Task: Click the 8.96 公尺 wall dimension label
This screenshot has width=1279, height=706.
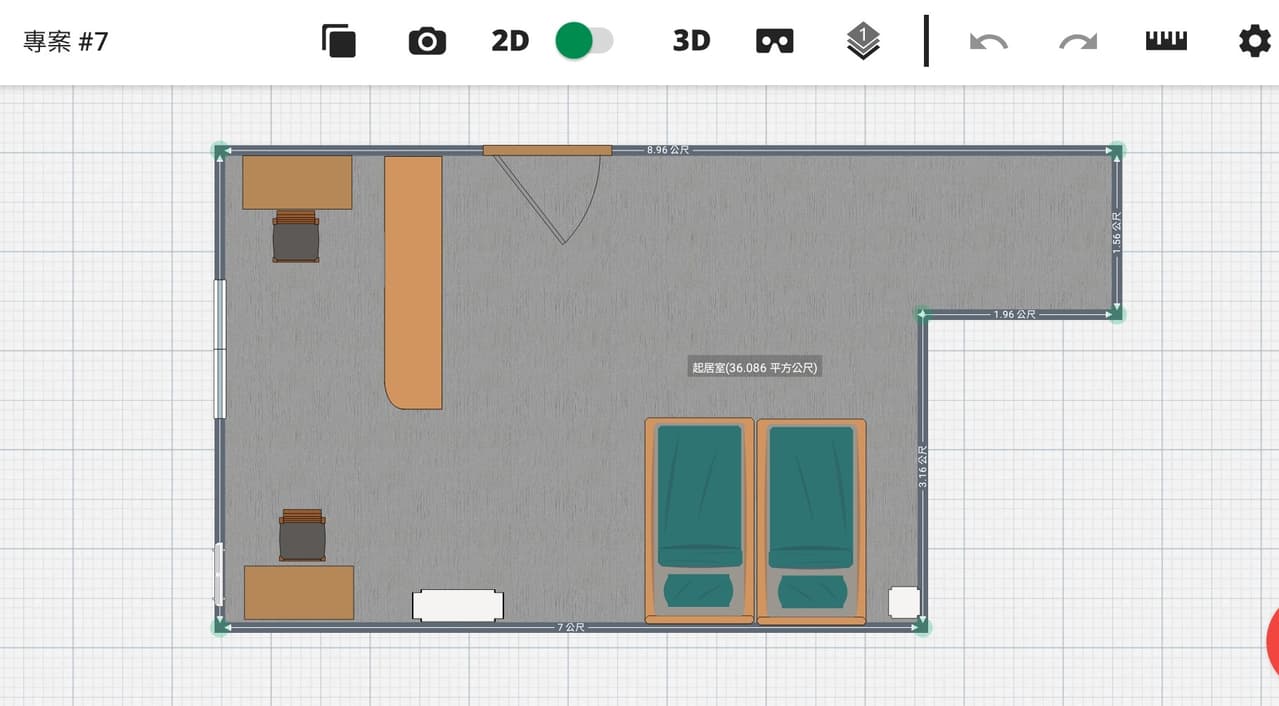Action: (x=668, y=150)
